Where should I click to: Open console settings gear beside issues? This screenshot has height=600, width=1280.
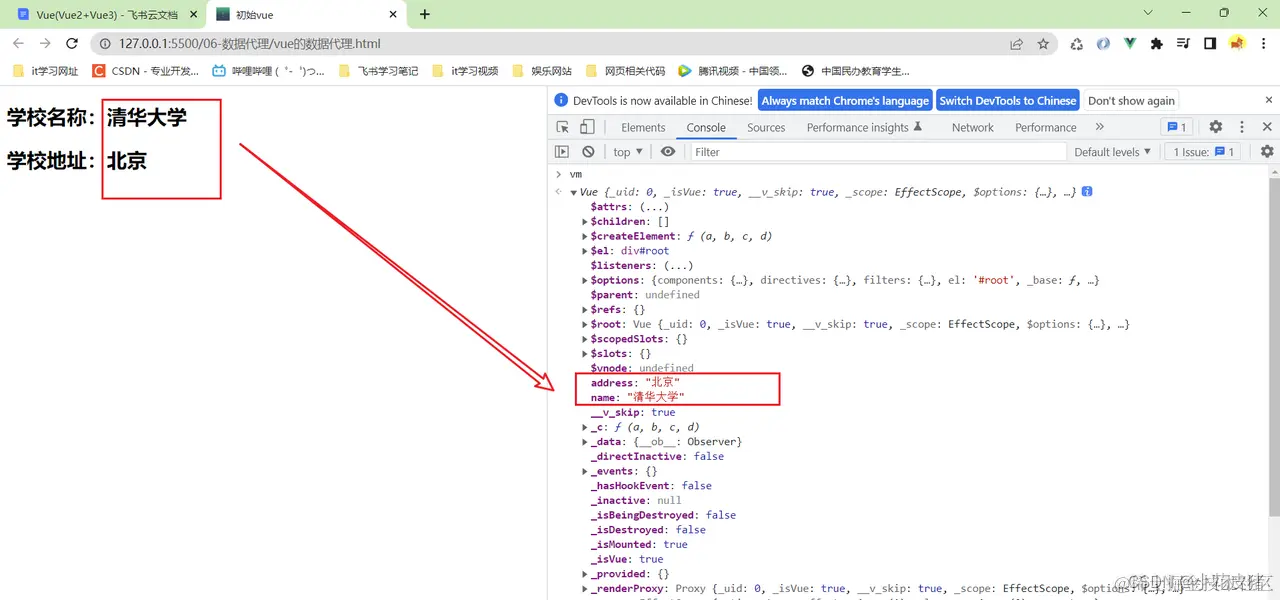[x=1267, y=152]
